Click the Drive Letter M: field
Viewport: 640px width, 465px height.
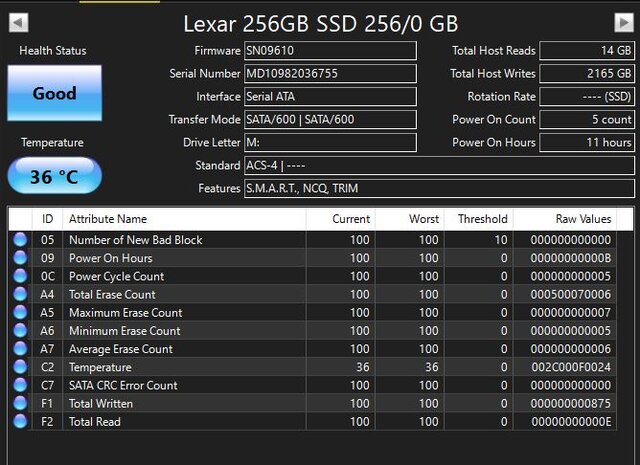click(x=330, y=143)
